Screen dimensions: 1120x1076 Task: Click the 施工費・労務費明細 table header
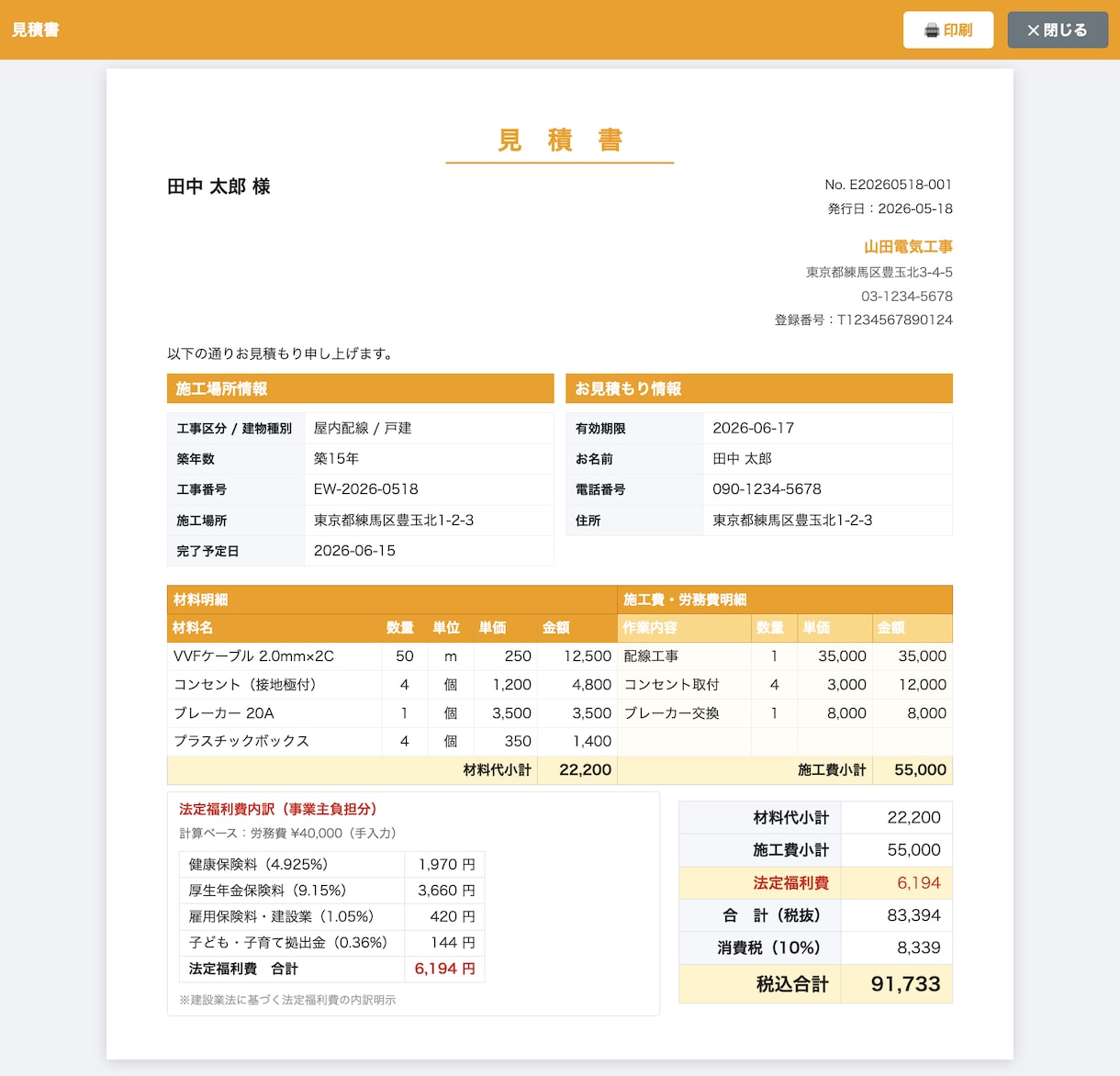[x=785, y=600]
